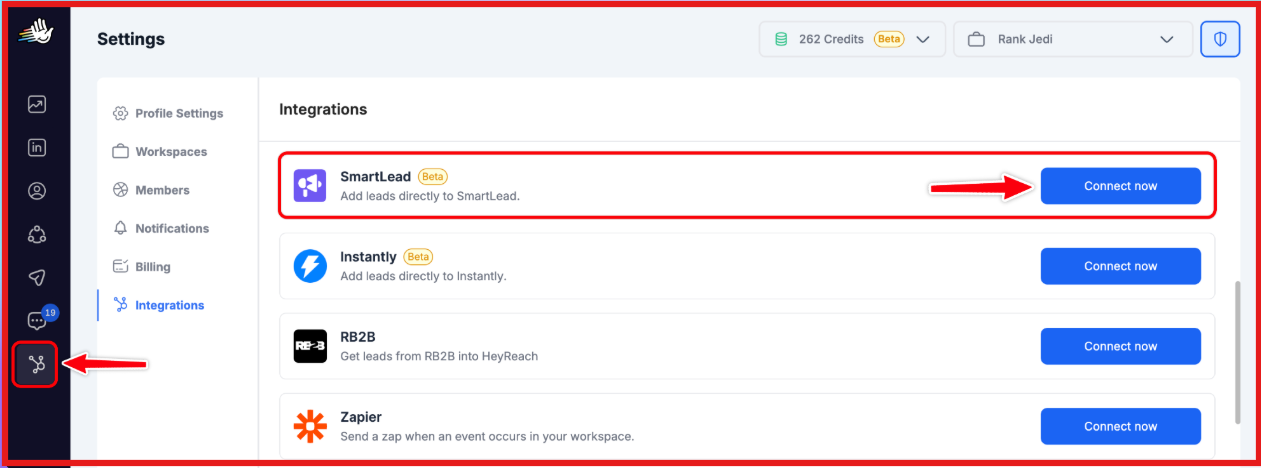Expand the 262 Credits dropdown
This screenshot has height=468, width=1261.
click(x=852, y=40)
